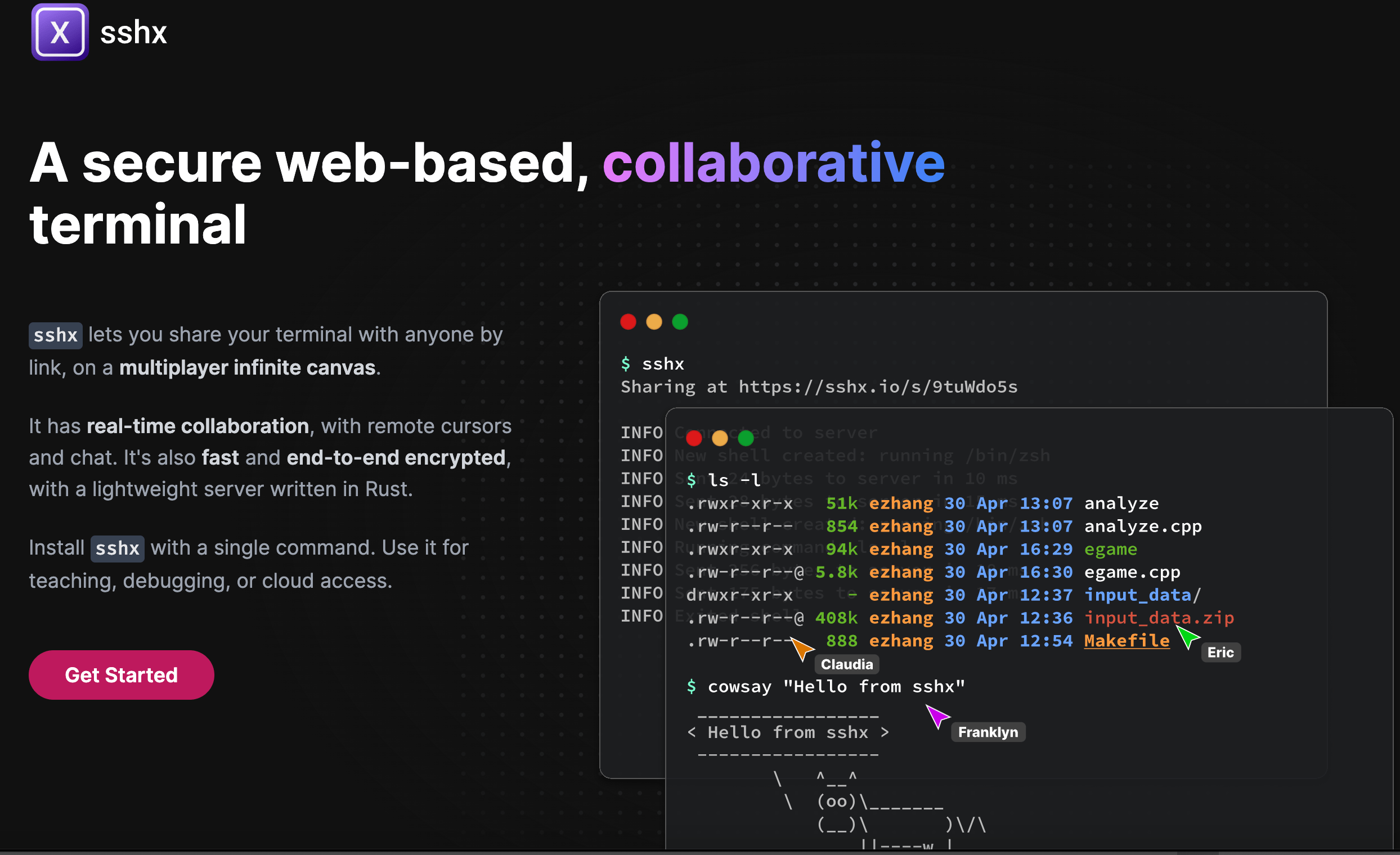Click the inline sshx code badge starting the first paragraph
The width and height of the screenshot is (1400, 855).
pos(56,335)
